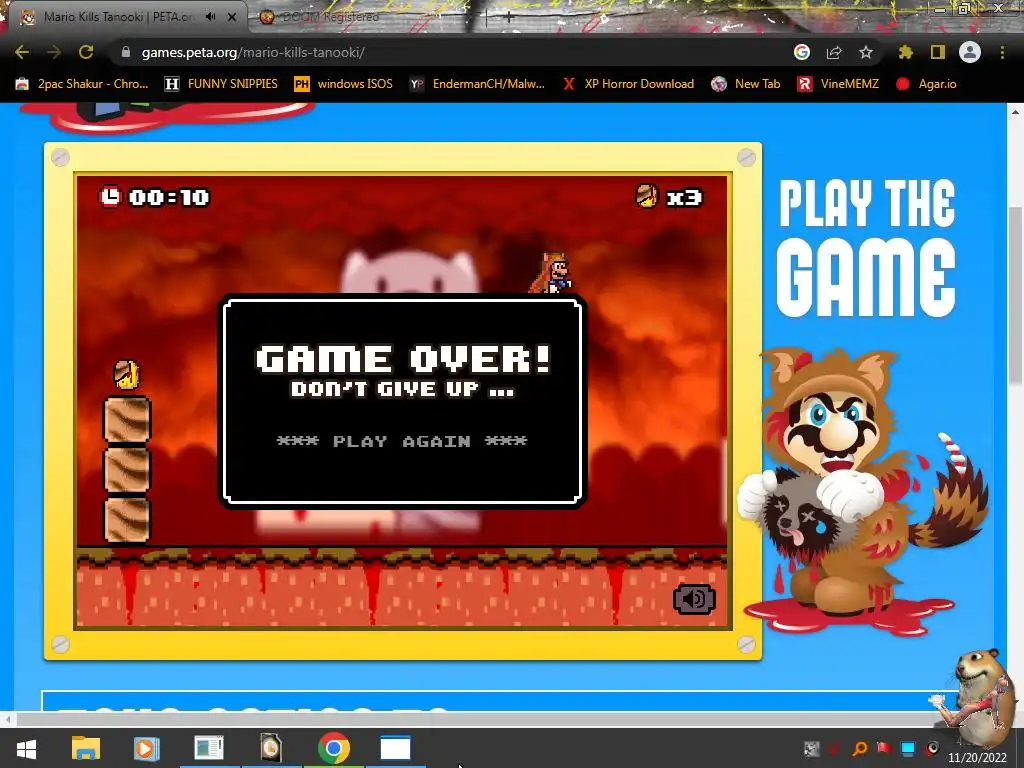Open the EndermanCH/Malw... bookmark
Image resolution: width=1024 pixels, height=768 pixels.
click(x=477, y=84)
